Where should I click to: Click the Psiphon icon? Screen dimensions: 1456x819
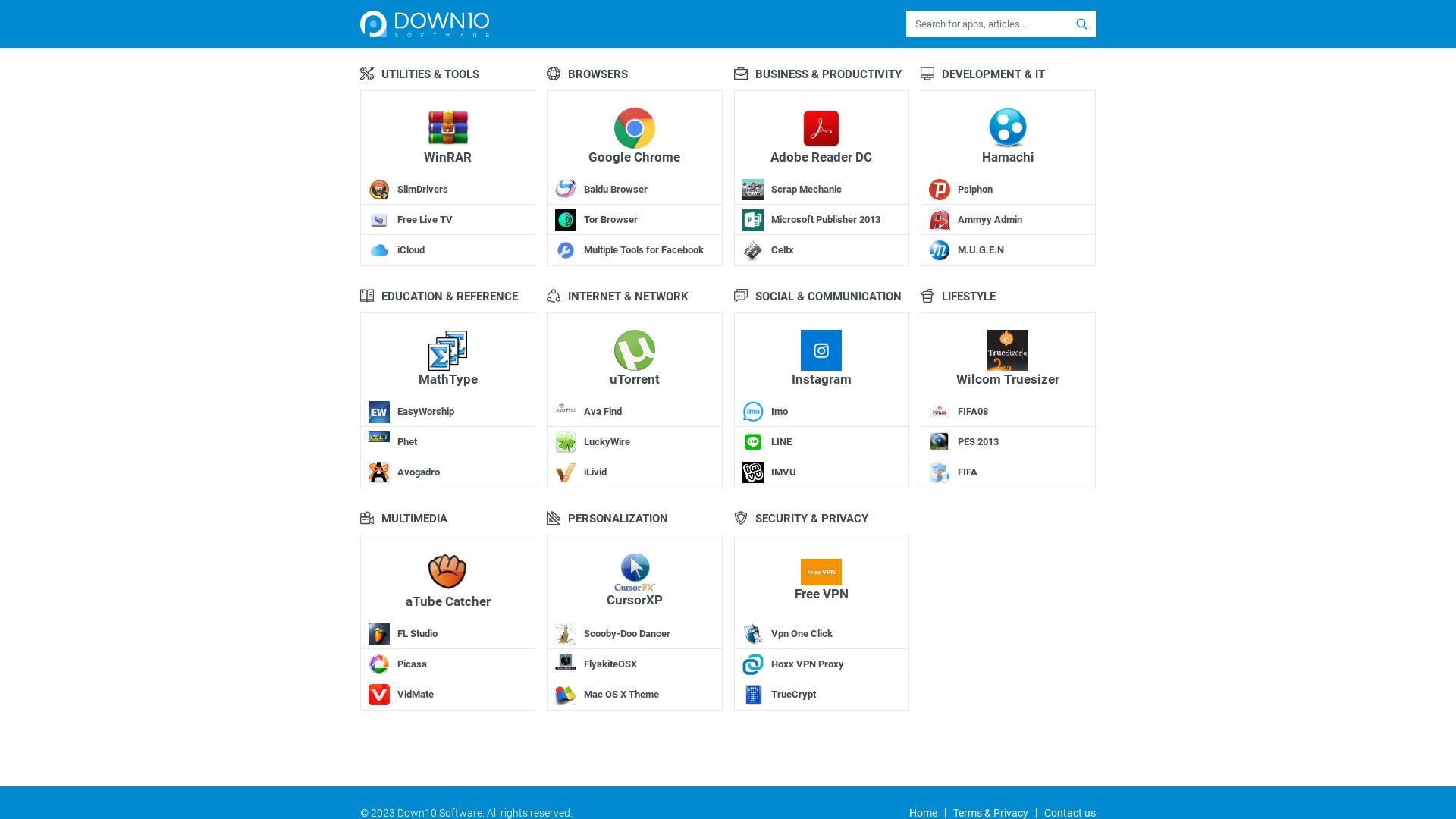pos(940,190)
